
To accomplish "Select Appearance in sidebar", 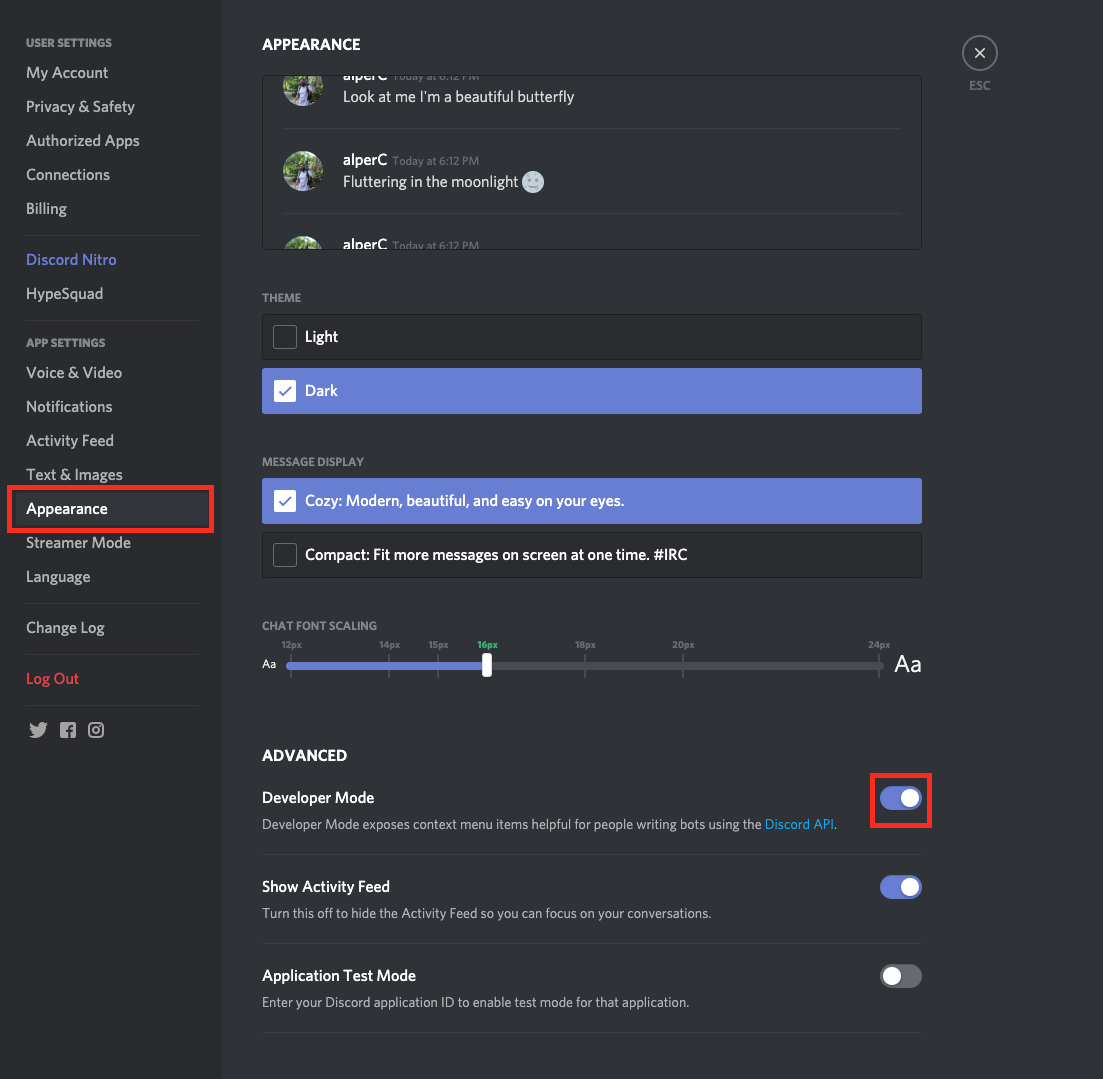I will 110,509.
